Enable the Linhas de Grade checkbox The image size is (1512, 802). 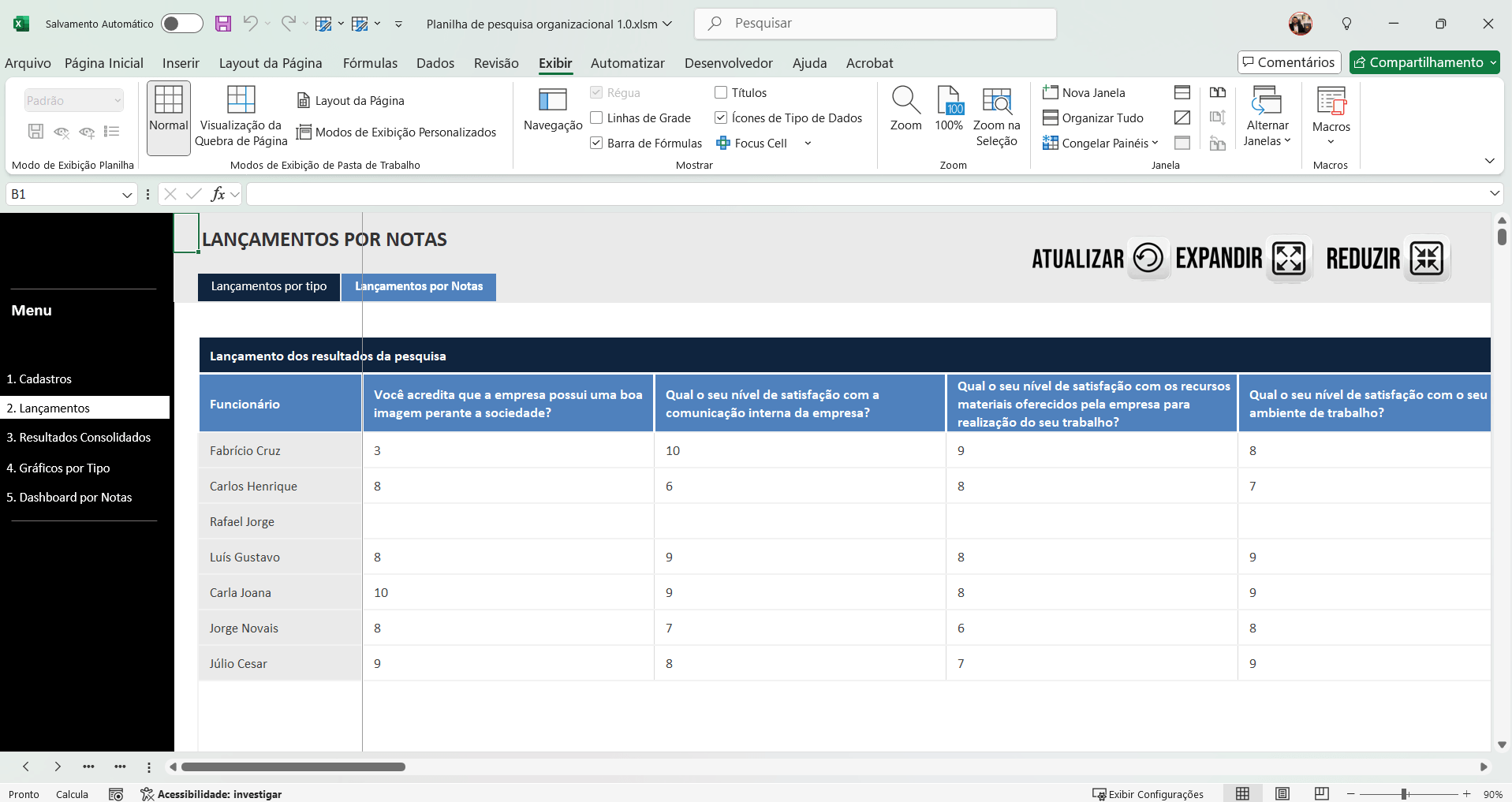(x=597, y=118)
